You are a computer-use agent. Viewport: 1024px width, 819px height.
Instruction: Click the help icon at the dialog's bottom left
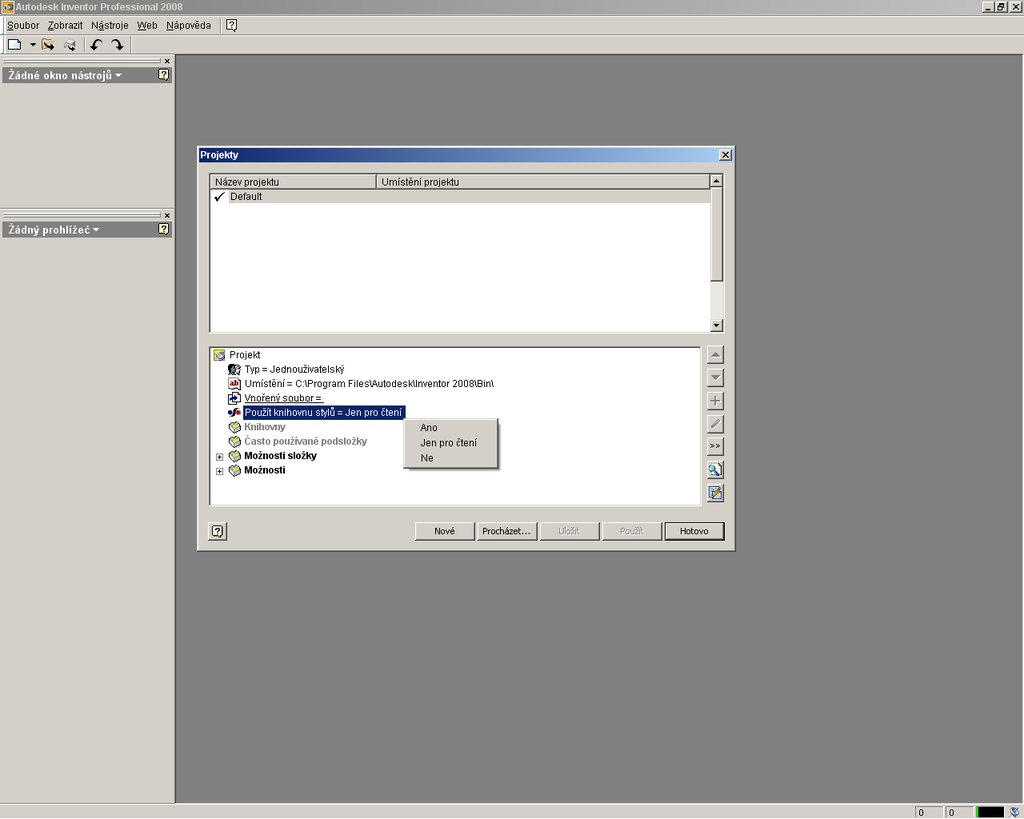[218, 531]
